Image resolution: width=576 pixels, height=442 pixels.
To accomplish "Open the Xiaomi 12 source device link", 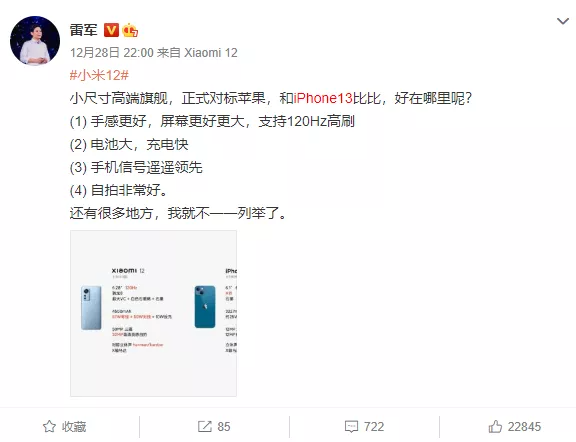I will tap(210, 53).
